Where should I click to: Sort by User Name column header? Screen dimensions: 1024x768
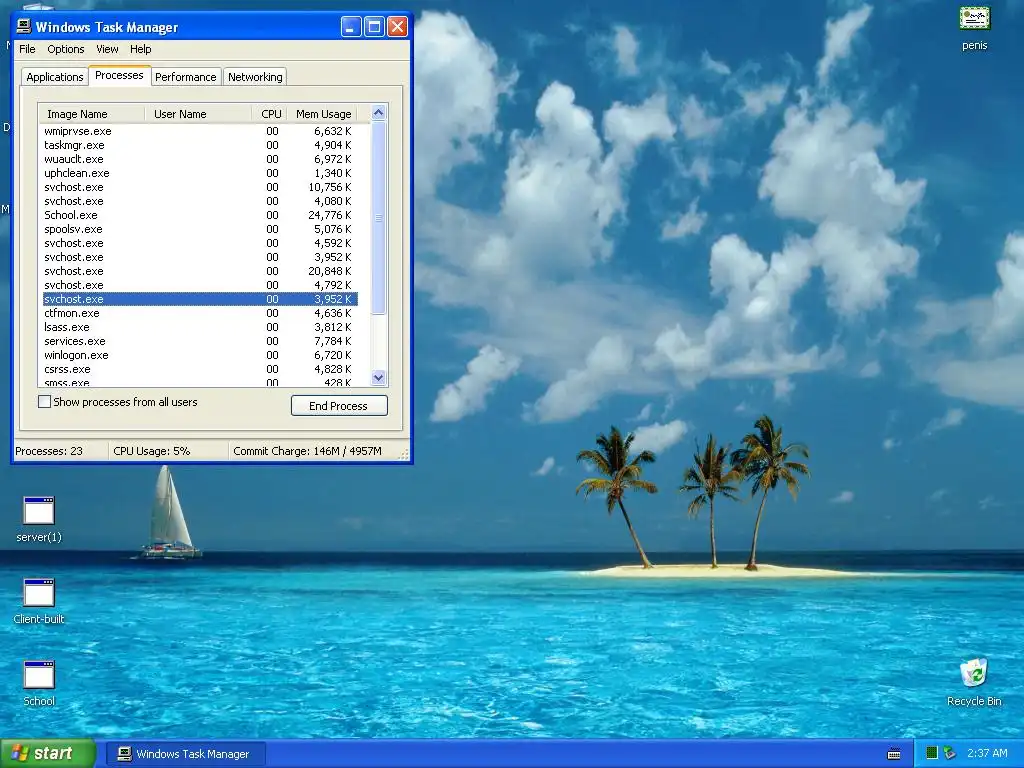tap(198, 114)
